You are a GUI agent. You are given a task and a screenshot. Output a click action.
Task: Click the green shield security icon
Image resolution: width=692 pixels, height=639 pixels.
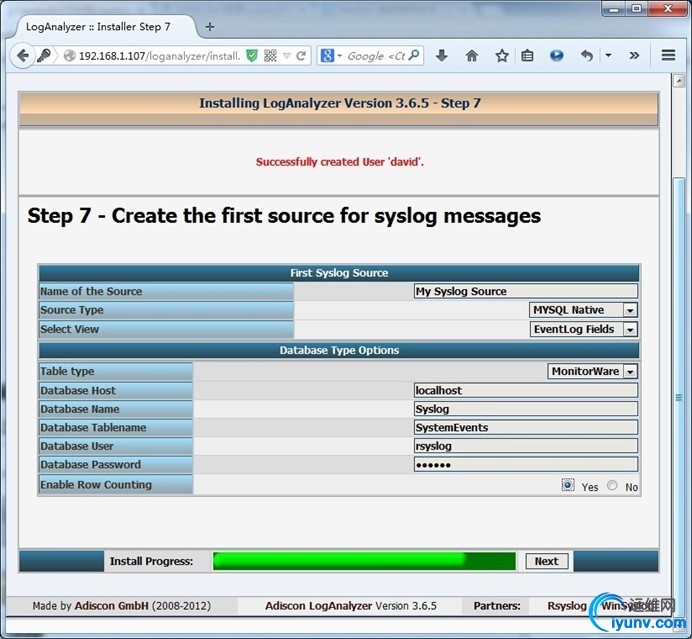click(252, 56)
